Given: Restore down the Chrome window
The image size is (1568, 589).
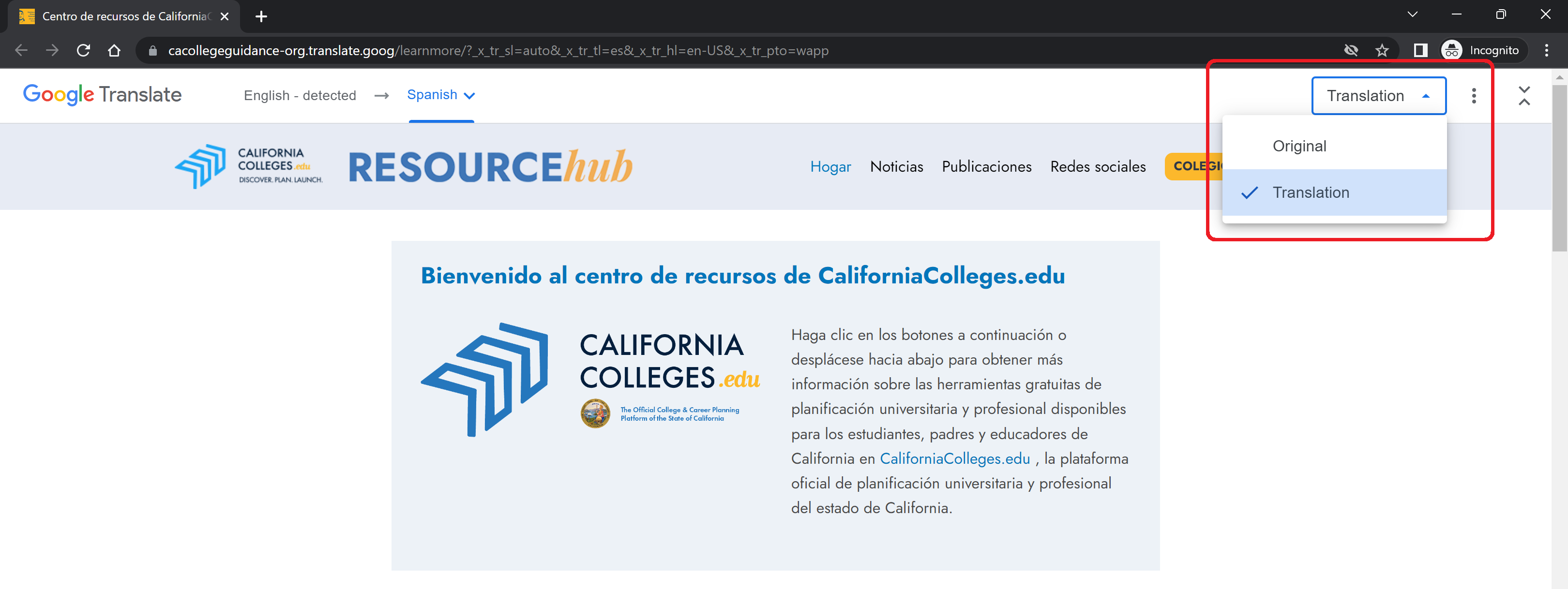Looking at the screenshot, I should pyautogui.click(x=1501, y=15).
